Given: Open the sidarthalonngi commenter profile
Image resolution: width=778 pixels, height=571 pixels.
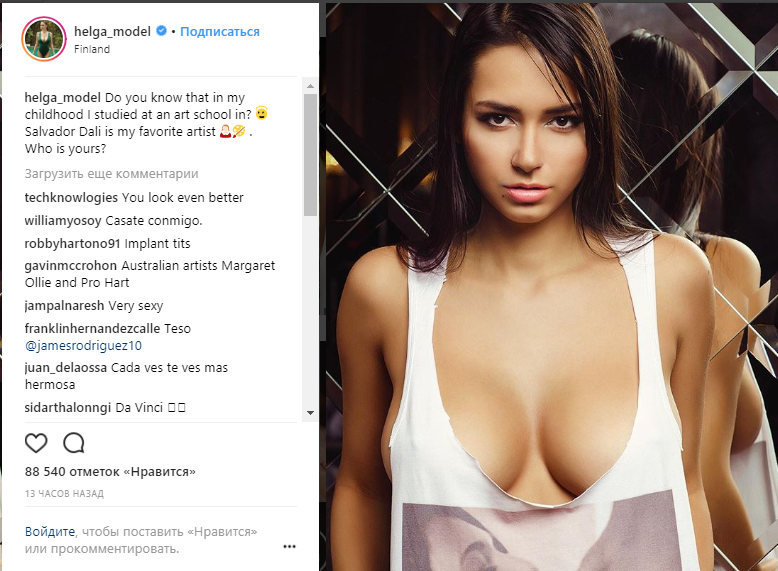Looking at the screenshot, I should tap(68, 408).
